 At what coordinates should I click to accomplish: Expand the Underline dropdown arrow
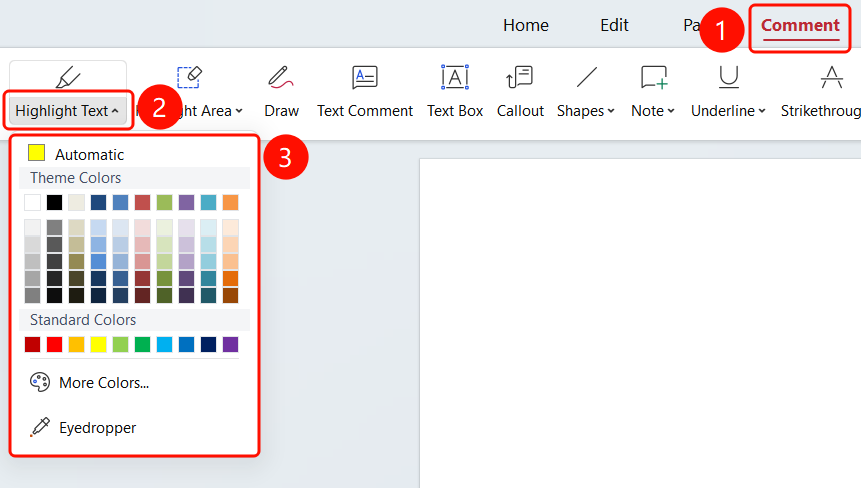click(762, 111)
